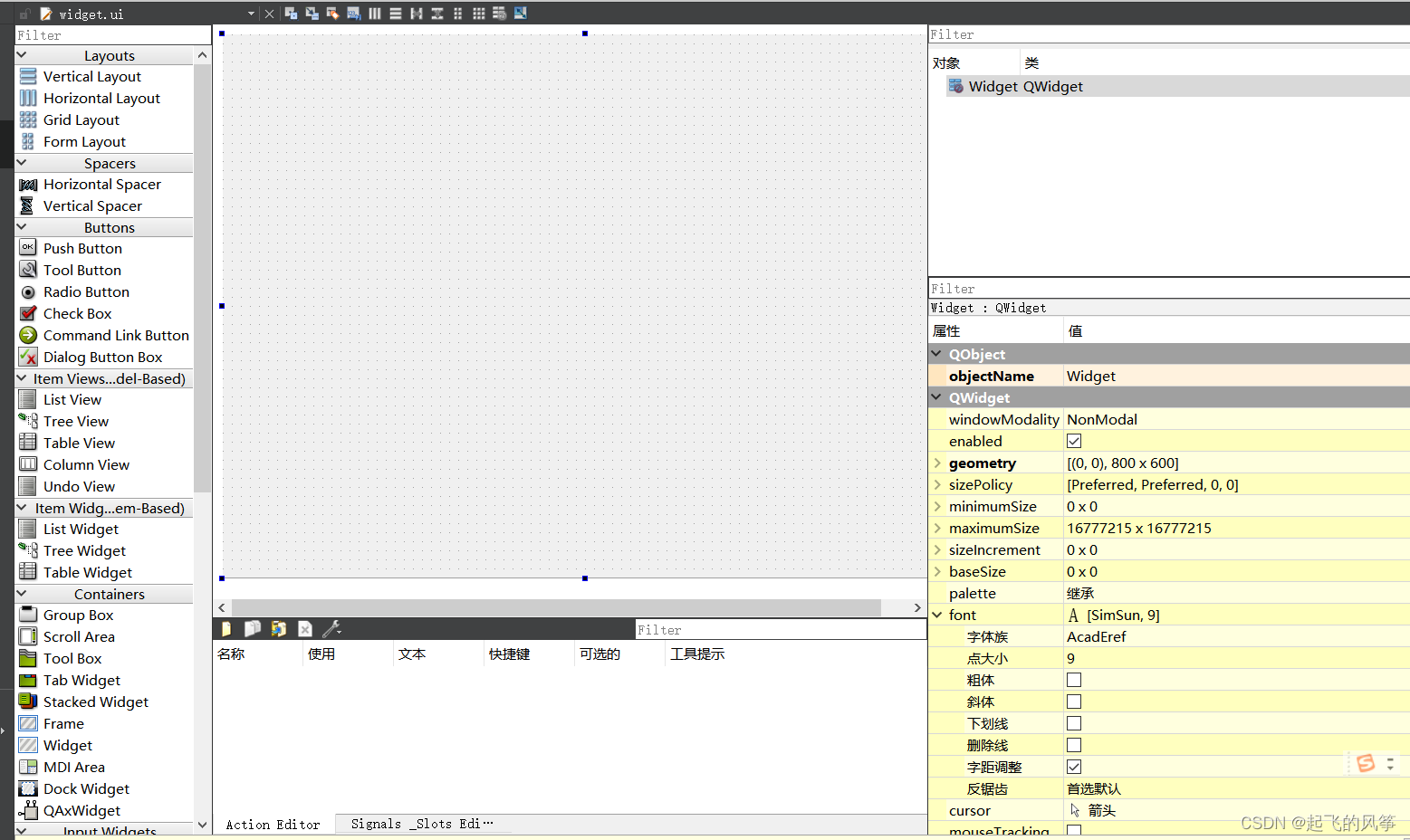Collapse the font property group
The width and height of the screenshot is (1410, 840).
[x=937, y=616]
